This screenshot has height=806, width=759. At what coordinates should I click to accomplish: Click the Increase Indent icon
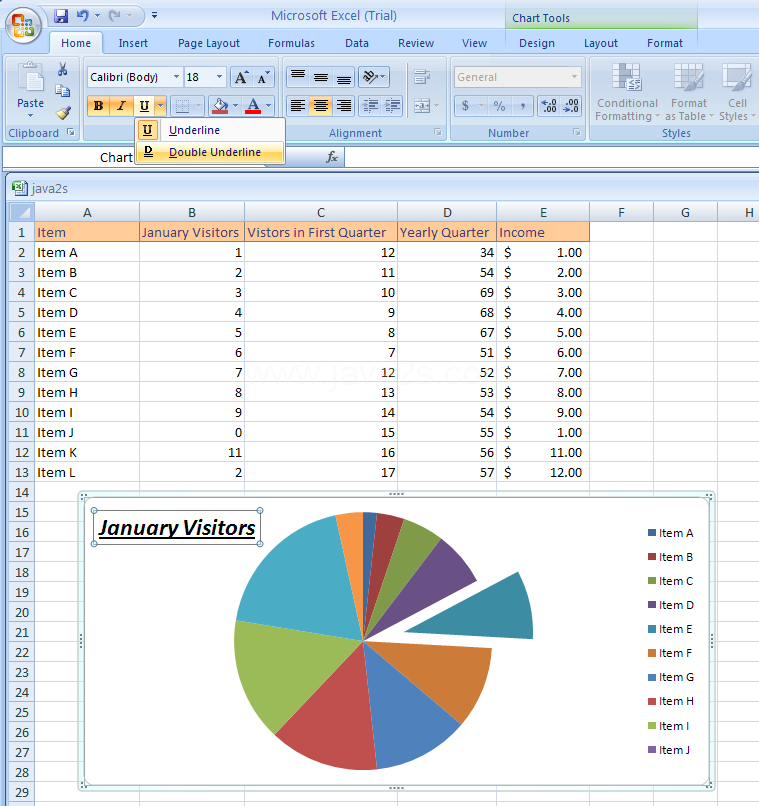click(x=393, y=106)
